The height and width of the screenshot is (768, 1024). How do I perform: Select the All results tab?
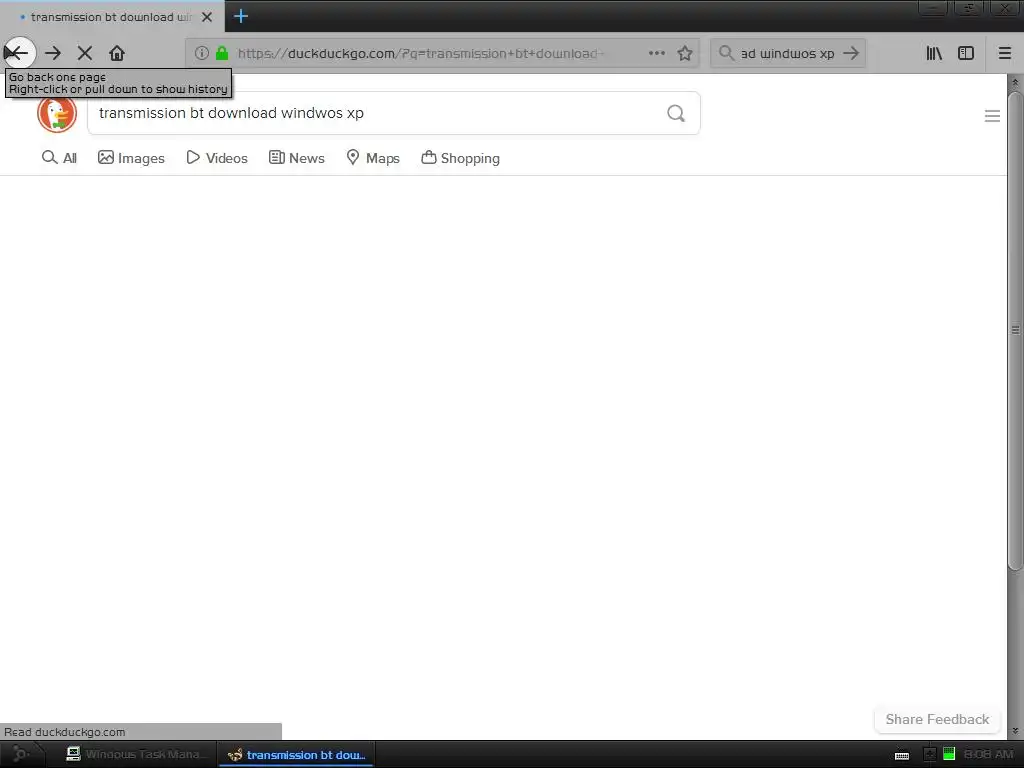tap(59, 157)
